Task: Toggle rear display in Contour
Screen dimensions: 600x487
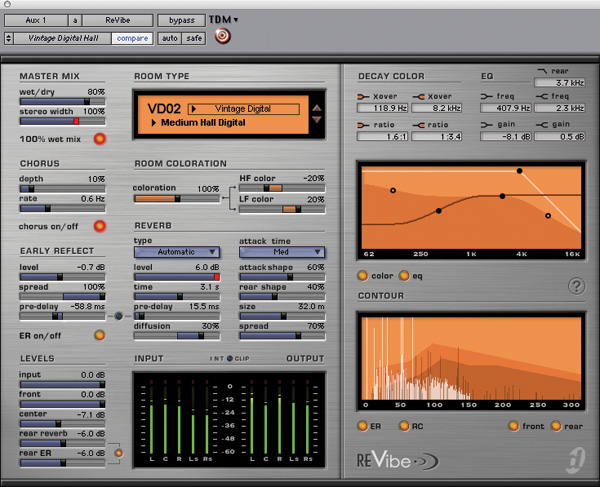Action: pos(556,426)
